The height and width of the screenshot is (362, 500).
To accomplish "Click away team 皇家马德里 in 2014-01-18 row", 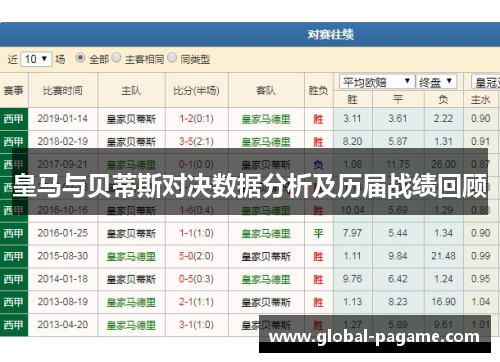I will (266, 279).
